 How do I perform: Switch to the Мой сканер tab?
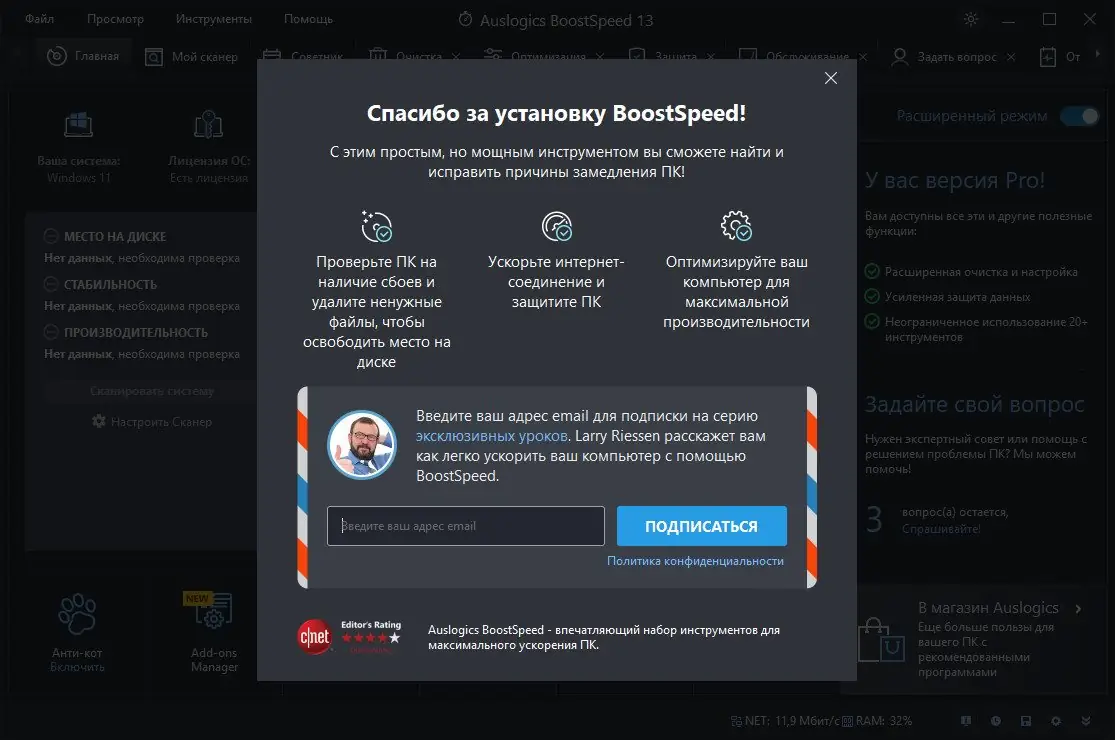(191, 57)
